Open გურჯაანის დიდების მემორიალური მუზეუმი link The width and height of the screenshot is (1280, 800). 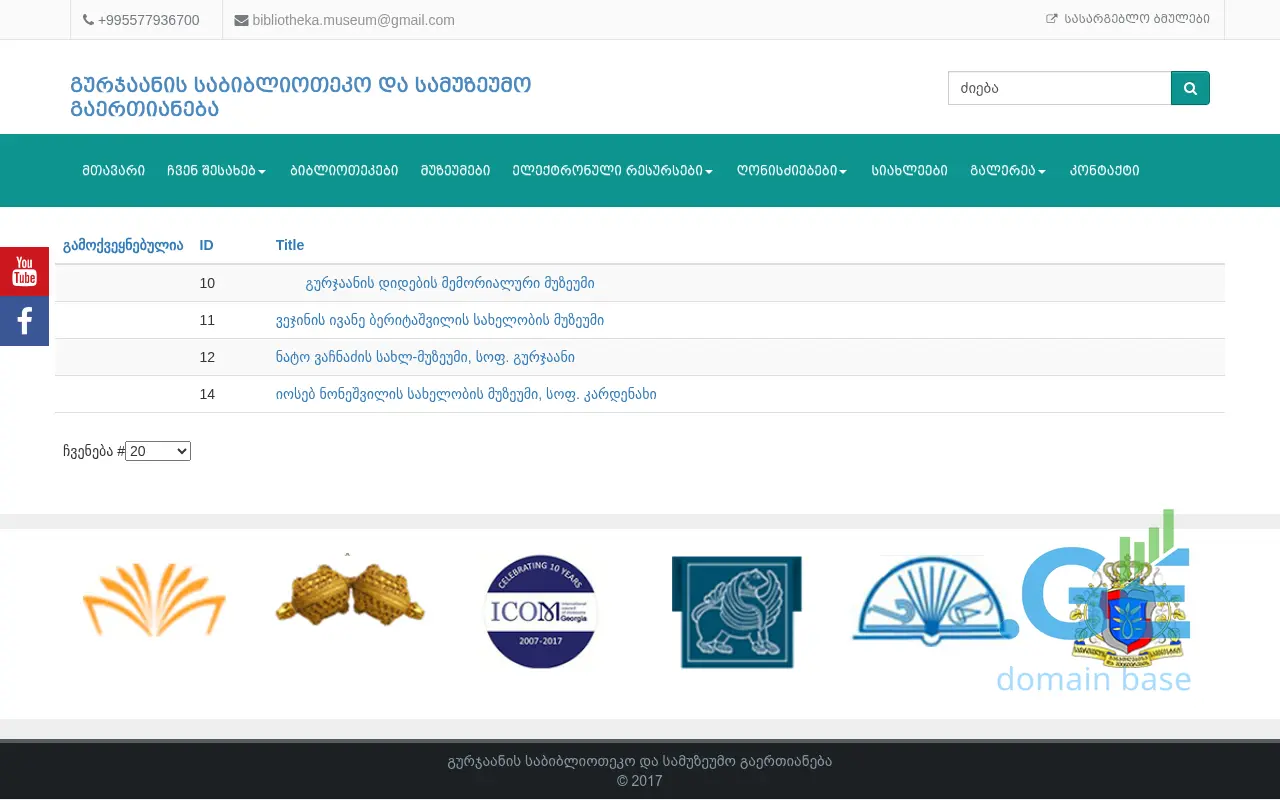450,283
